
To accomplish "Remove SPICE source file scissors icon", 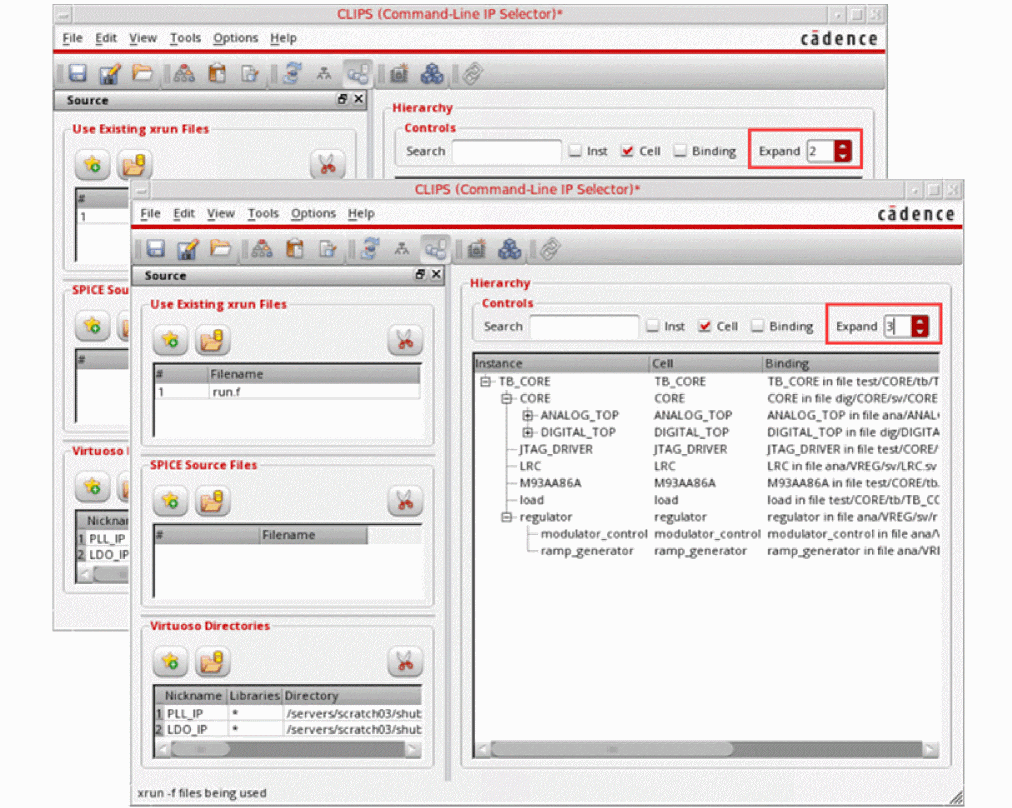I will coord(405,500).
